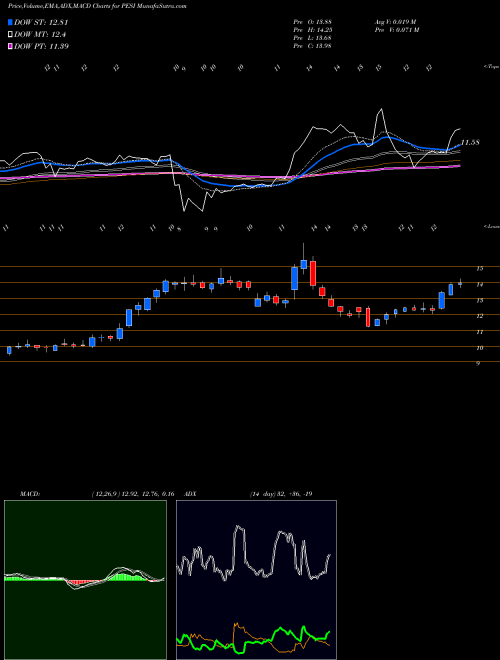Open the ADX indicator chart panel

pyautogui.click(x=256, y=580)
